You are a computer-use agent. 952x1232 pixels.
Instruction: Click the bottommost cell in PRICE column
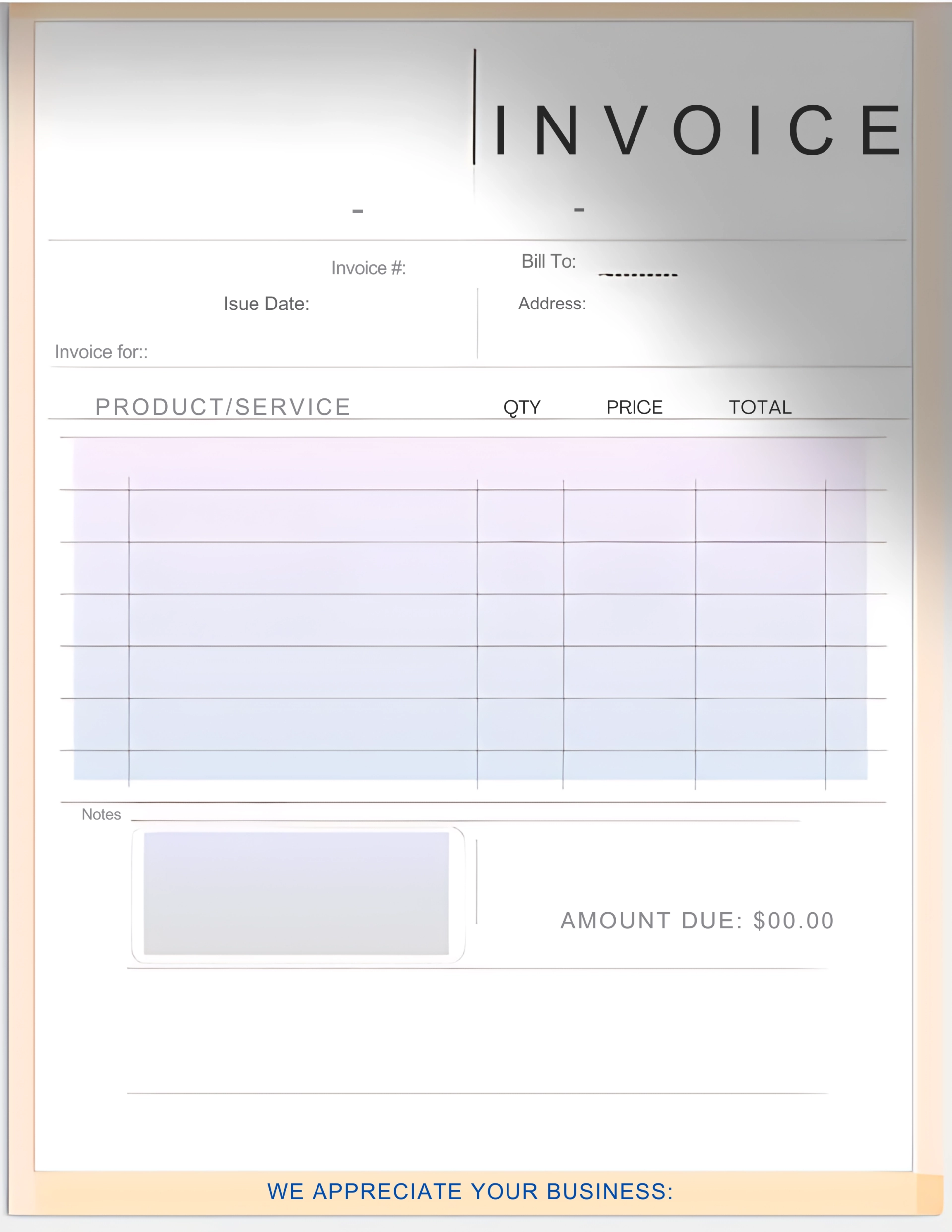629,767
